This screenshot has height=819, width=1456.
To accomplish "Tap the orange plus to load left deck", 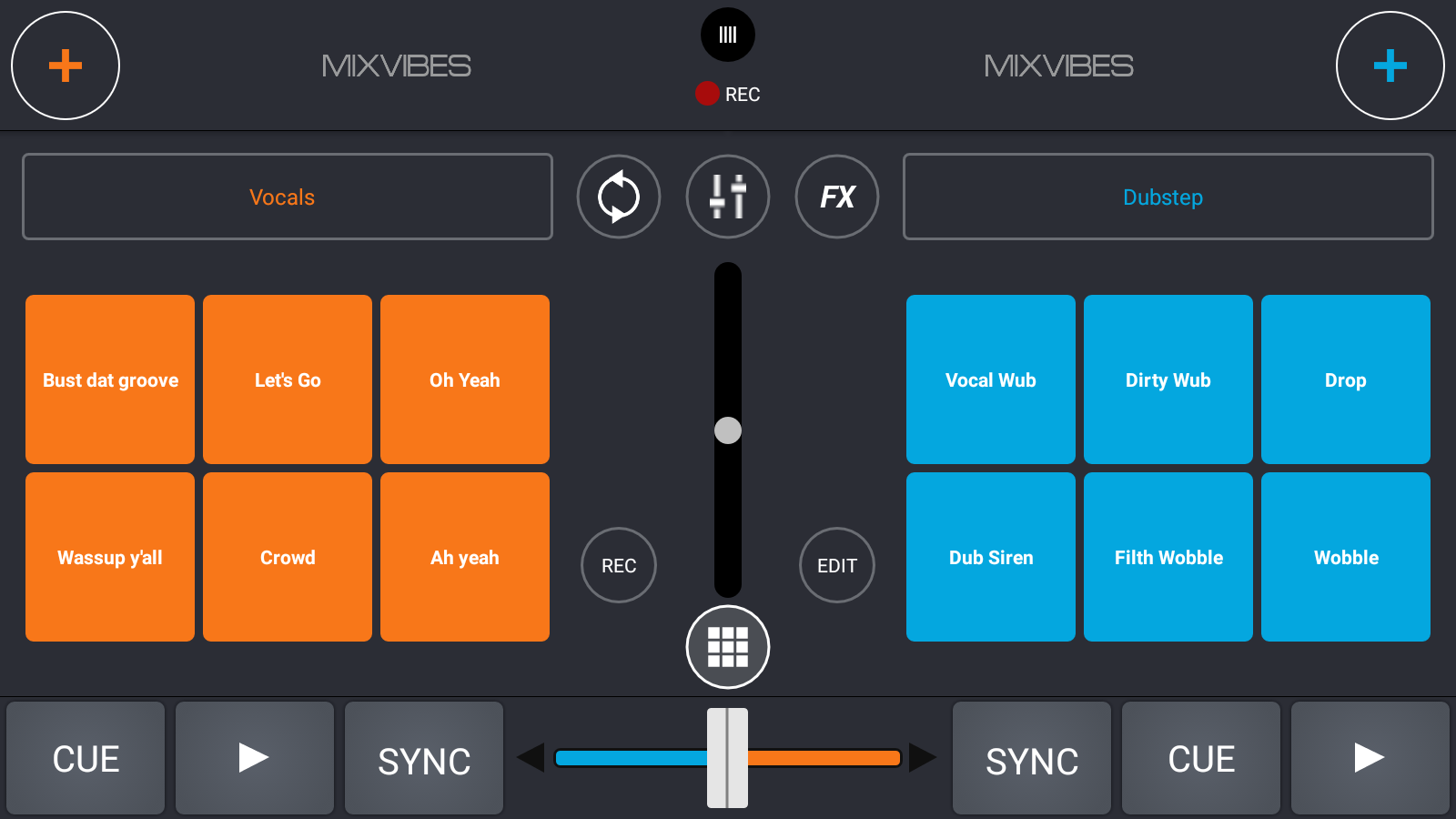I will tap(66, 66).
